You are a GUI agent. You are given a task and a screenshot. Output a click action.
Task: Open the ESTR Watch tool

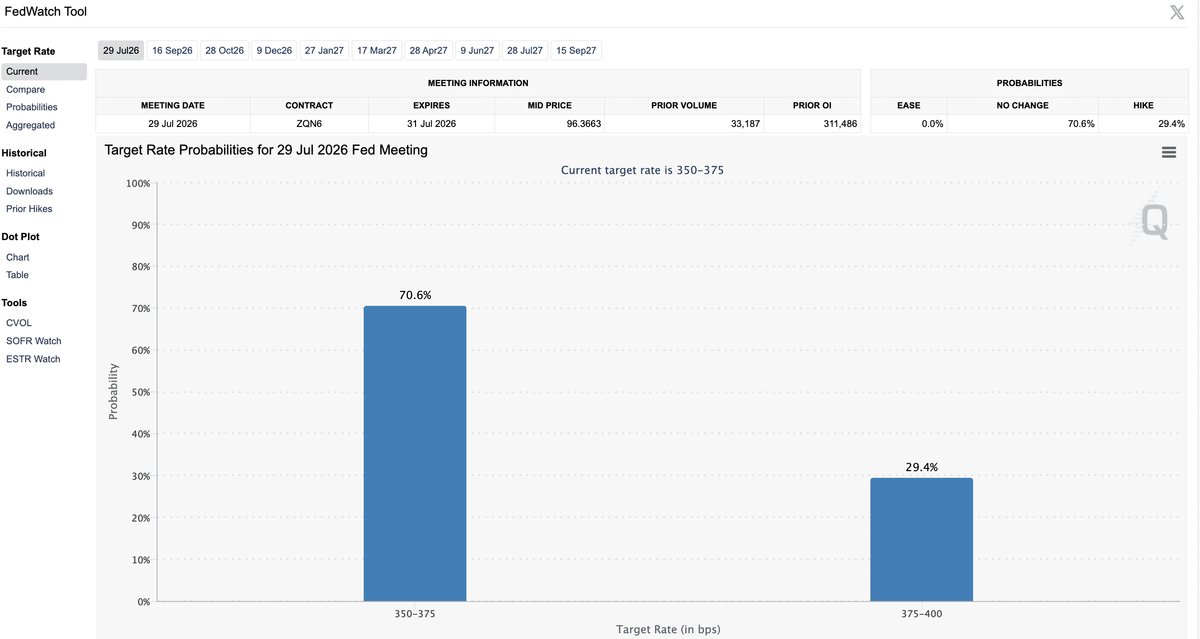click(x=33, y=359)
